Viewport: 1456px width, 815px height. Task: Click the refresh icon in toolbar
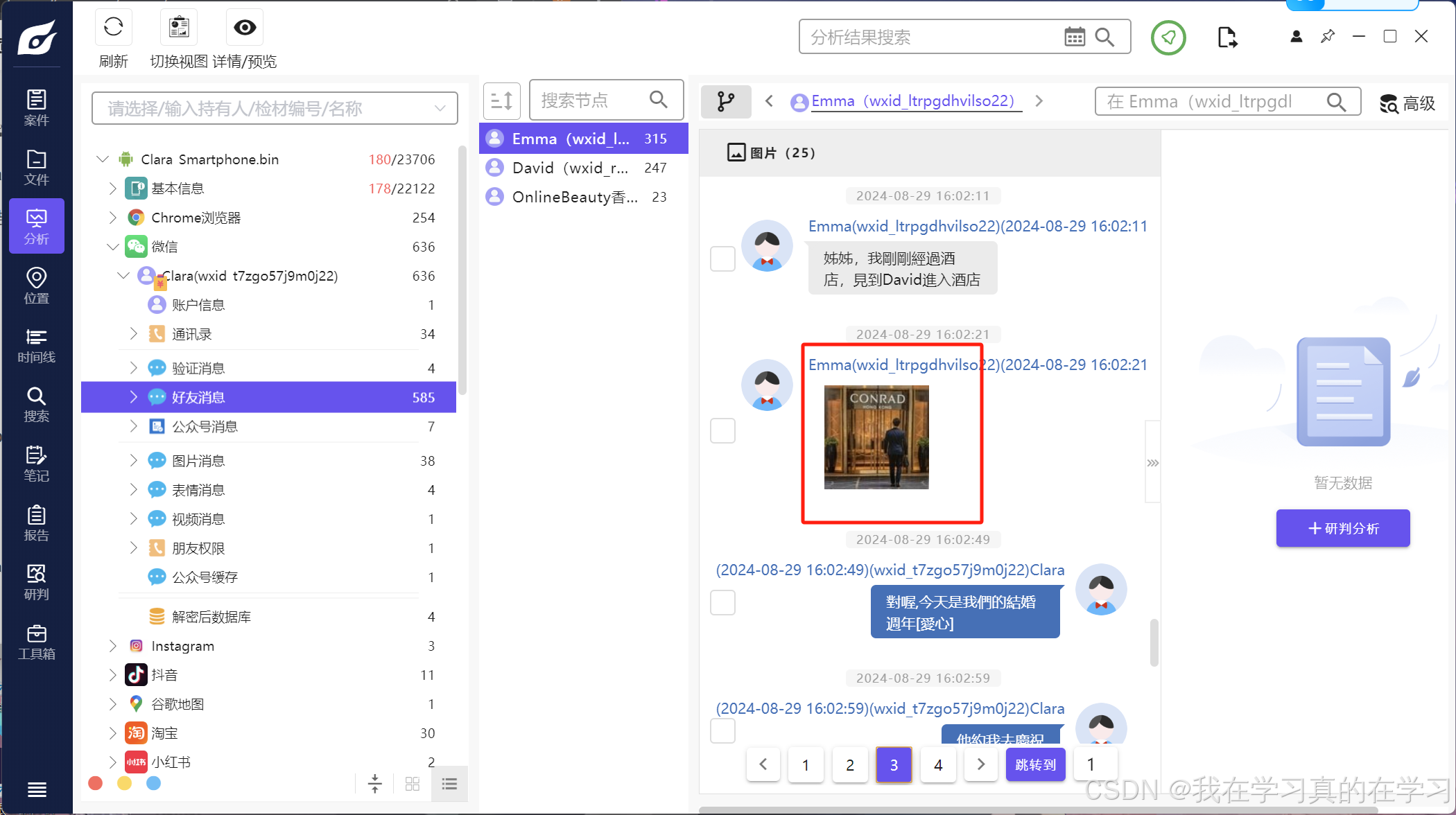pyautogui.click(x=113, y=28)
